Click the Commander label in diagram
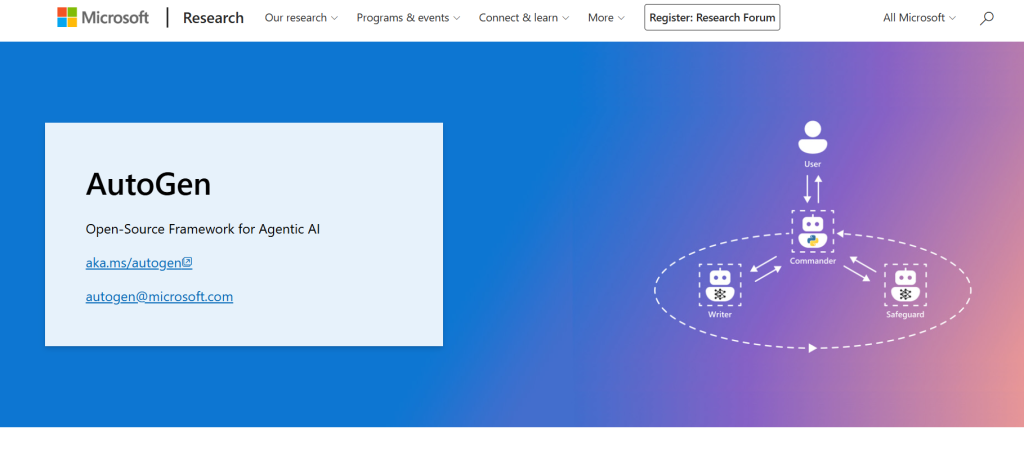 pos(812,261)
